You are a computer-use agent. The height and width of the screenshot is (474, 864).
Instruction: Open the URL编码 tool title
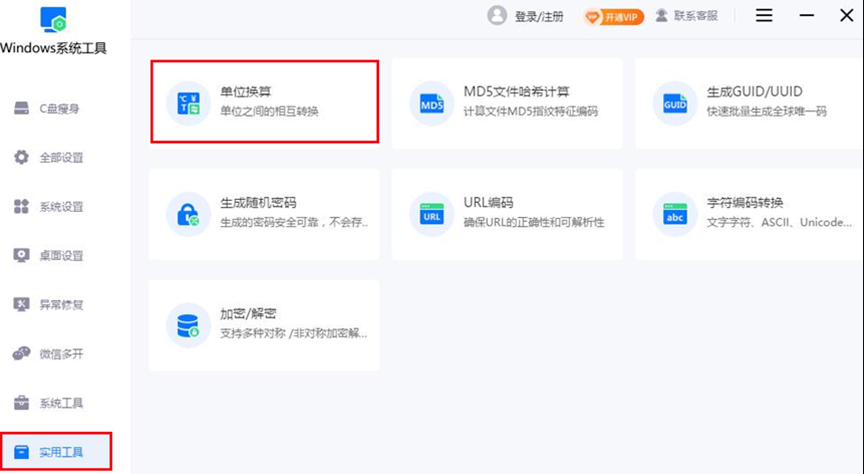[488, 202]
